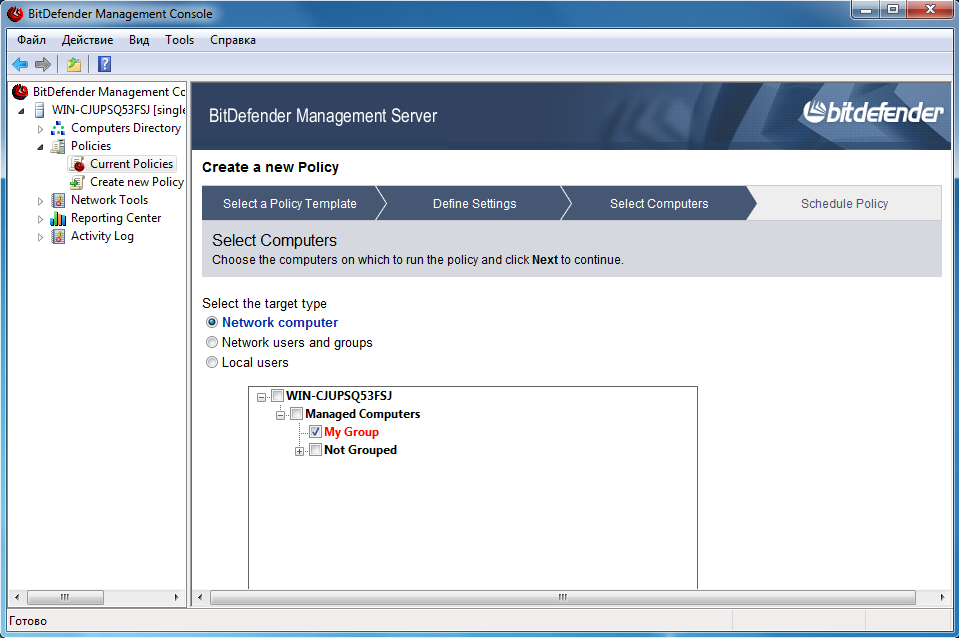Open the Вид menu

139,40
